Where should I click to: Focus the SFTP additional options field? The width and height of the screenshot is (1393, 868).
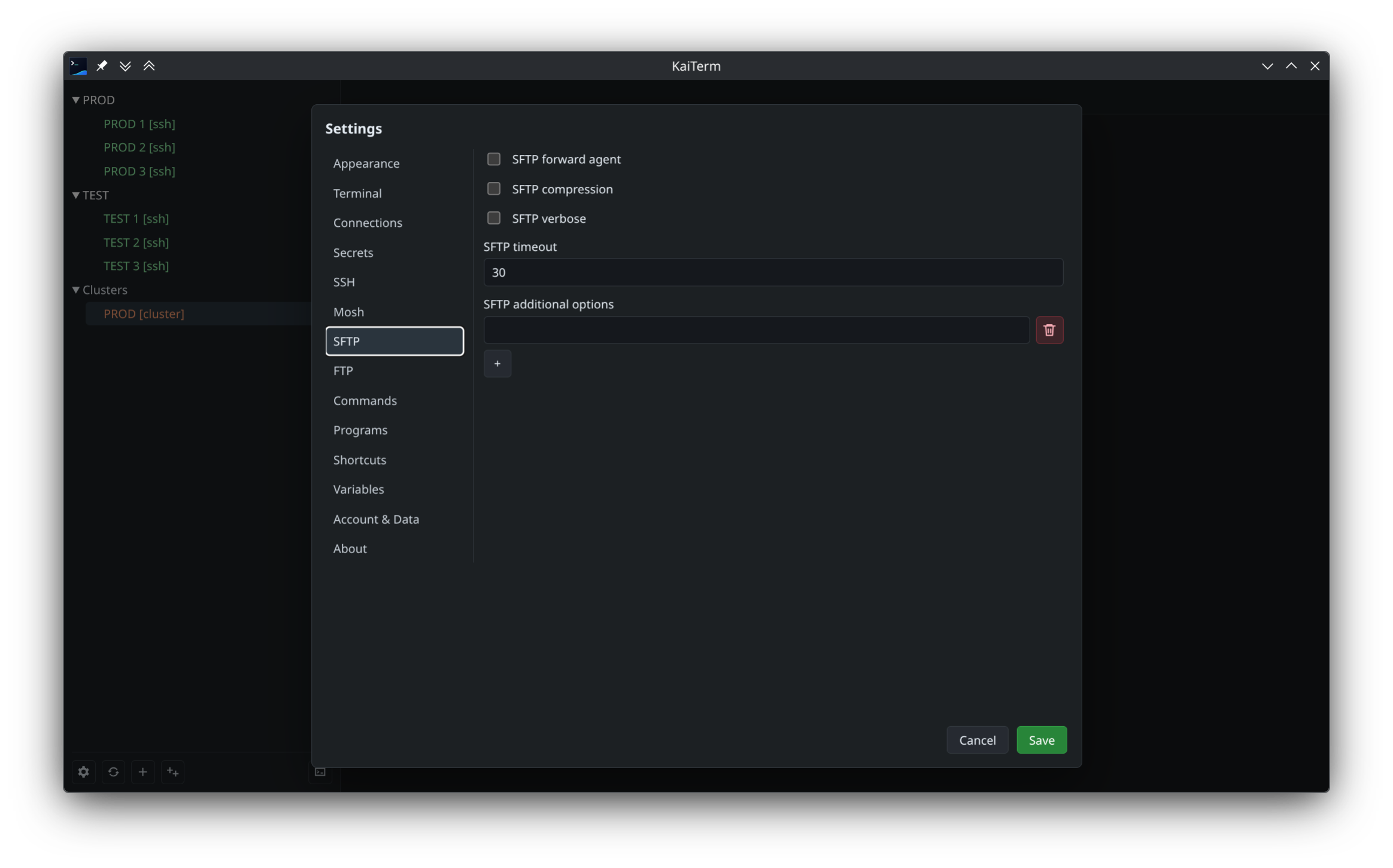(756, 330)
